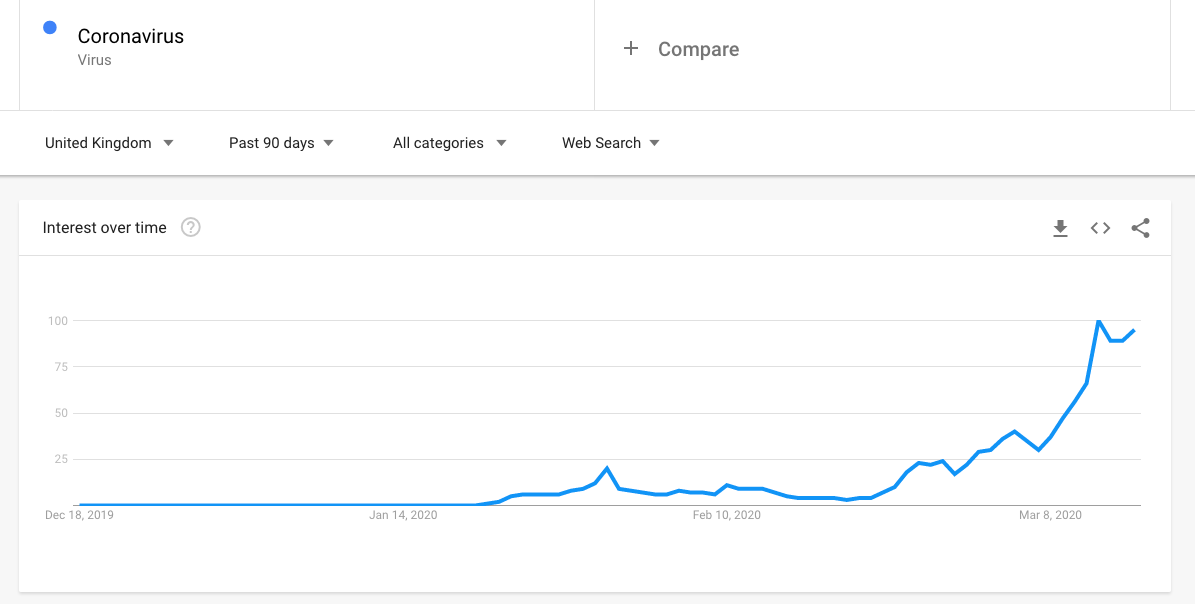Screen dimensions: 1195x604
Task: Click the Jan 14, 2020 axis label
Action: 403,516
